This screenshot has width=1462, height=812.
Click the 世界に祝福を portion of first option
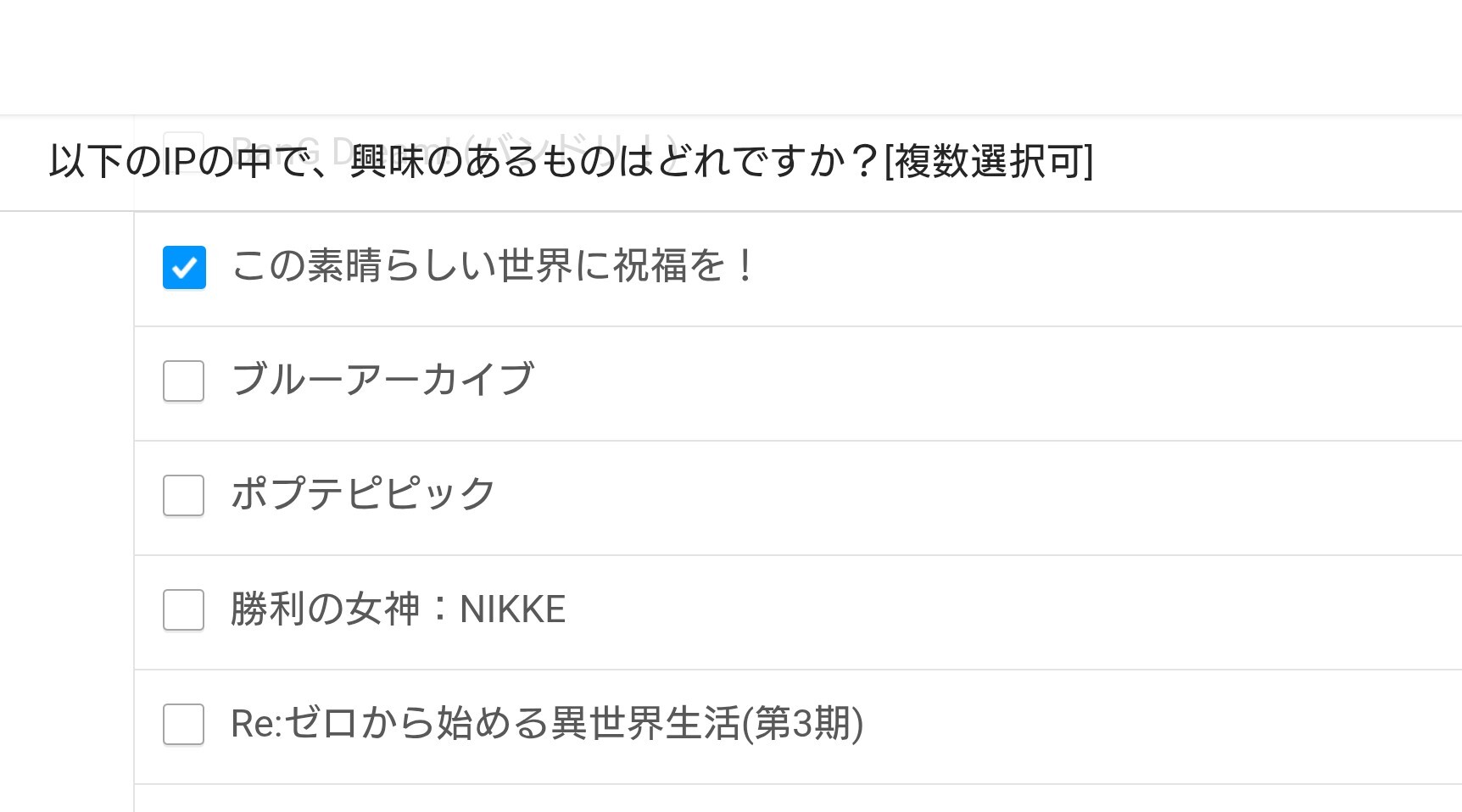pos(612,266)
